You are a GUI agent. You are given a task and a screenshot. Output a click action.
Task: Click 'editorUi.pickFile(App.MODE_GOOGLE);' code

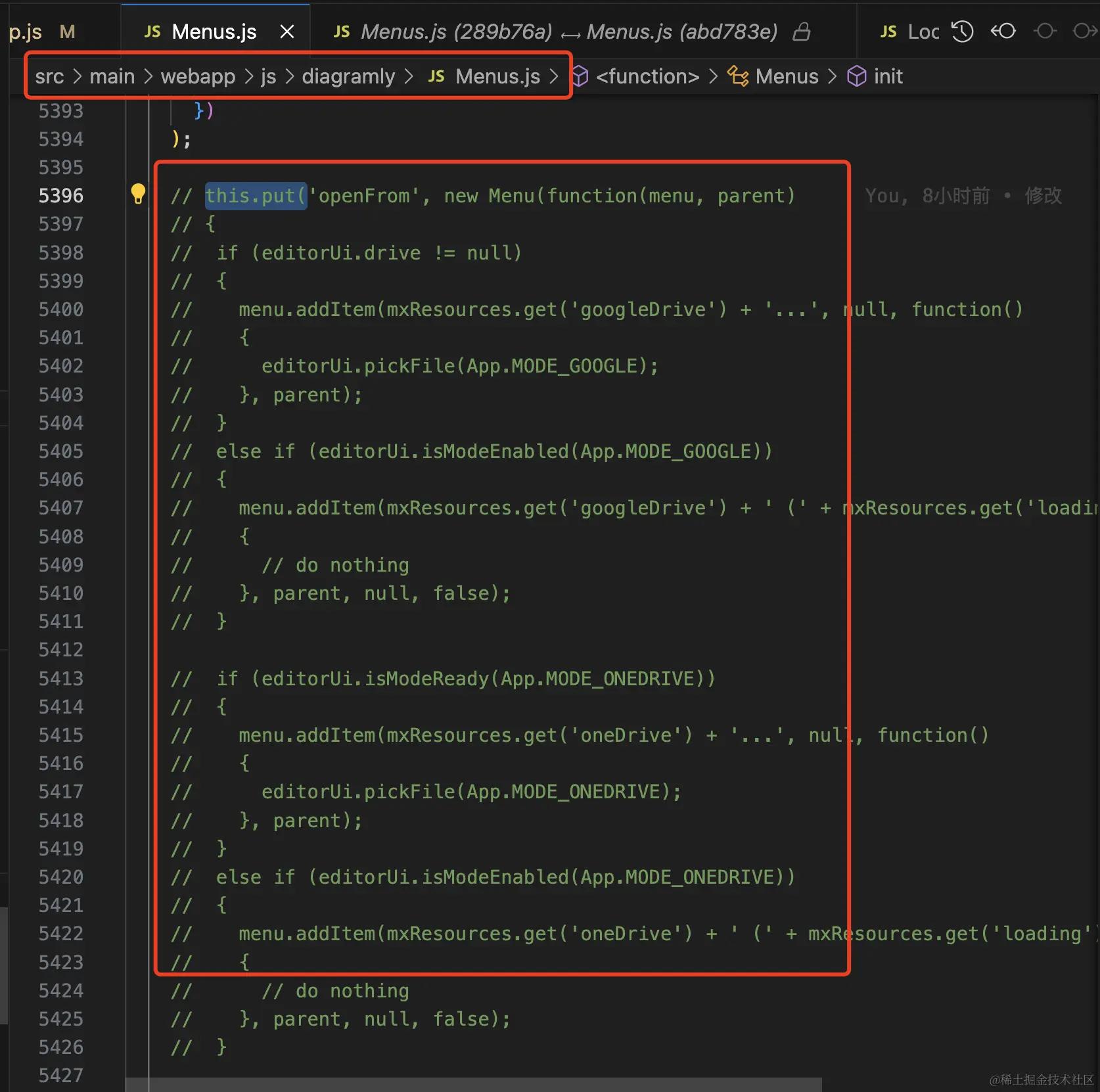pyautogui.click(x=460, y=366)
